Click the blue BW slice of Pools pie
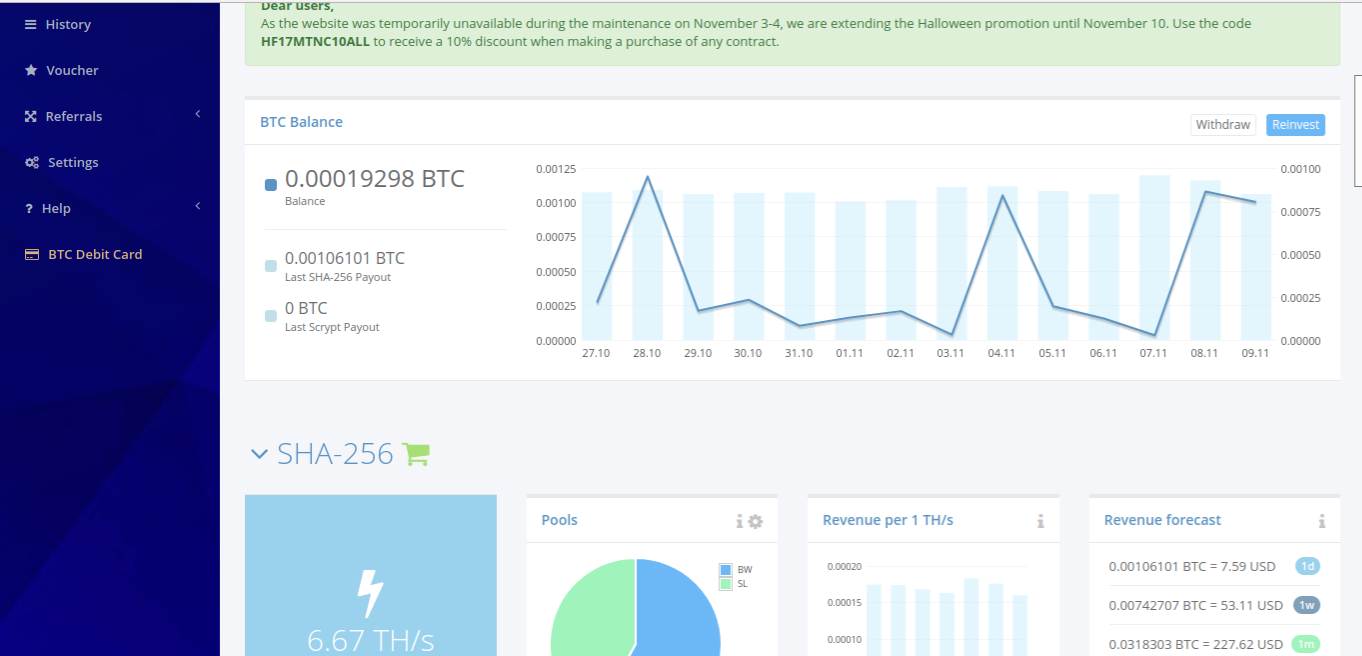The image size is (1362, 656). coord(680,610)
